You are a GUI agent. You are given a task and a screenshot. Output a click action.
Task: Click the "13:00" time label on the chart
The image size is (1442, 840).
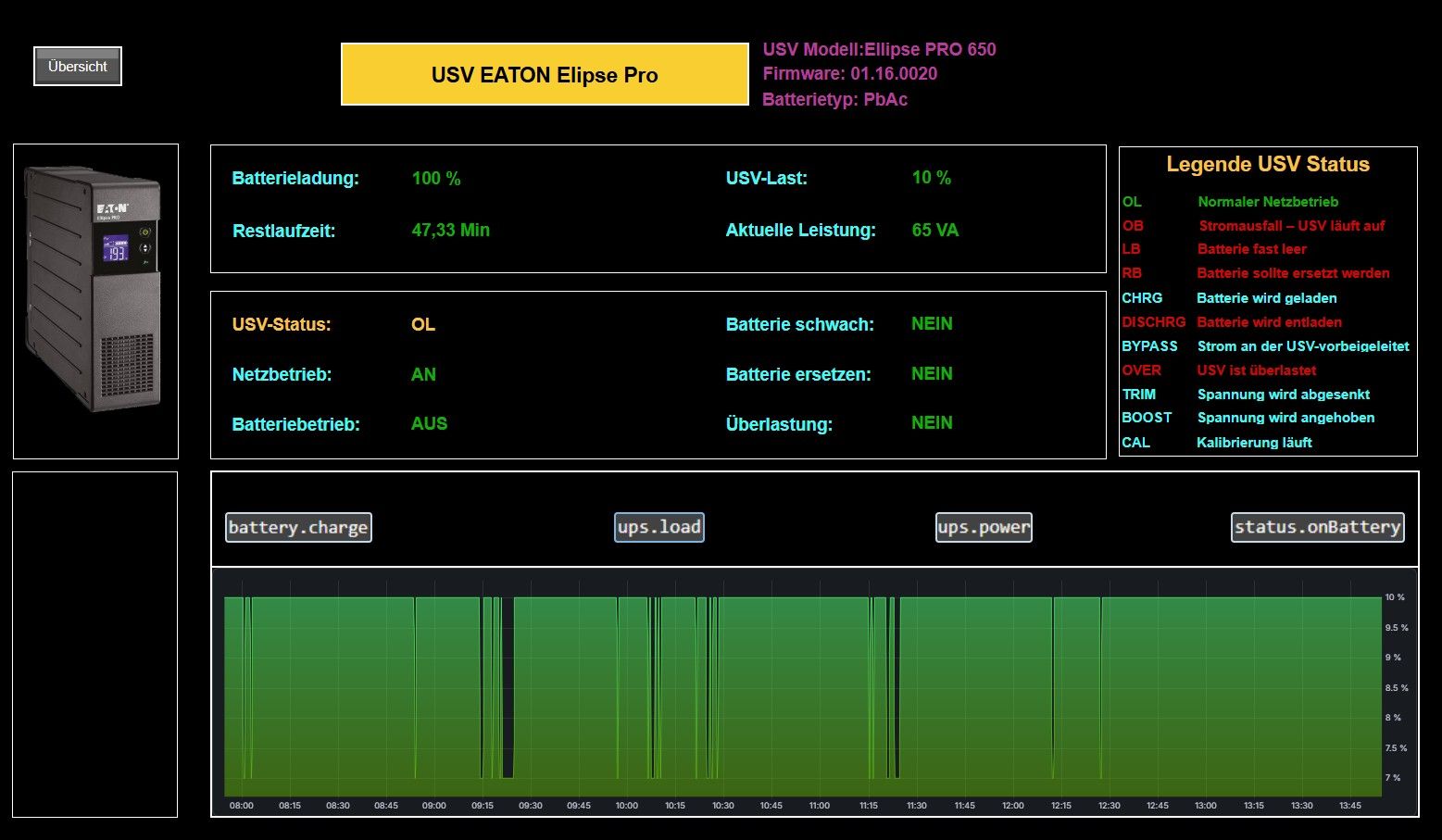click(1206, 806)
